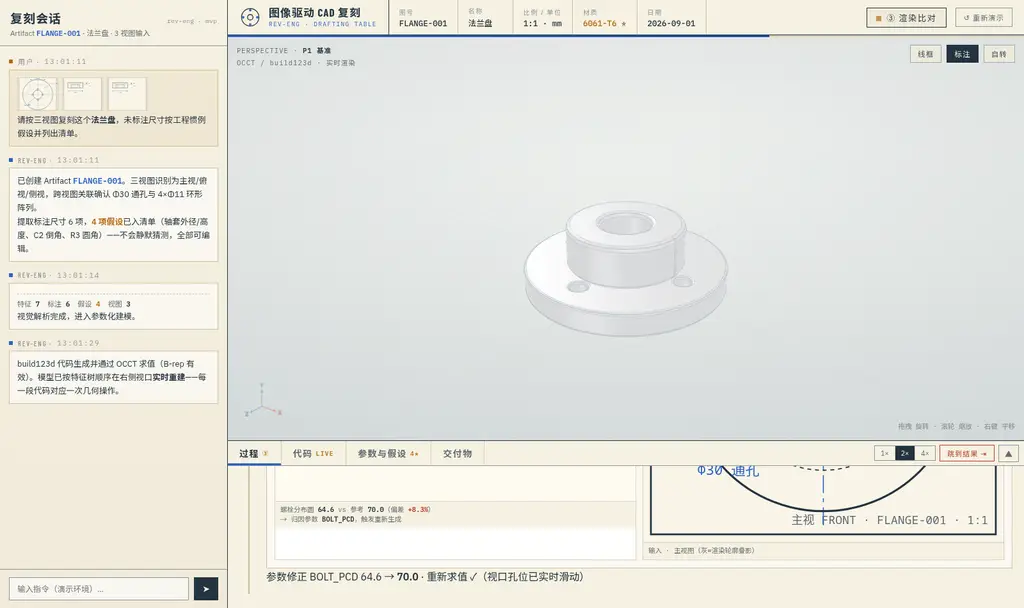Screen dimensions: 1024x608
Task: Click the 参数修正 BOLT_PCD 64.6 → 70.0 line
Action: pos(424,577)
